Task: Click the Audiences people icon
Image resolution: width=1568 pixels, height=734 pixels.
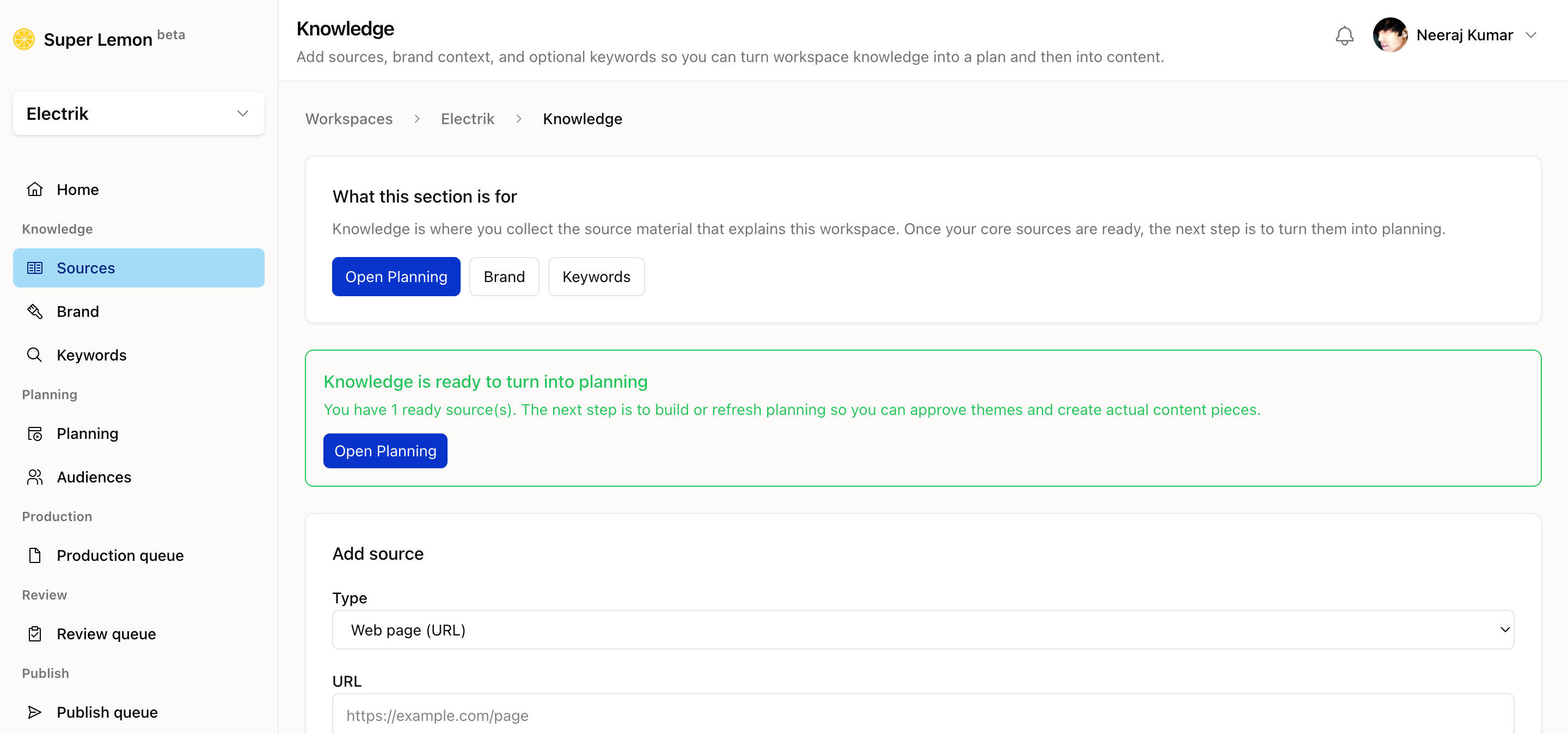Action: [x=35, y=477]
